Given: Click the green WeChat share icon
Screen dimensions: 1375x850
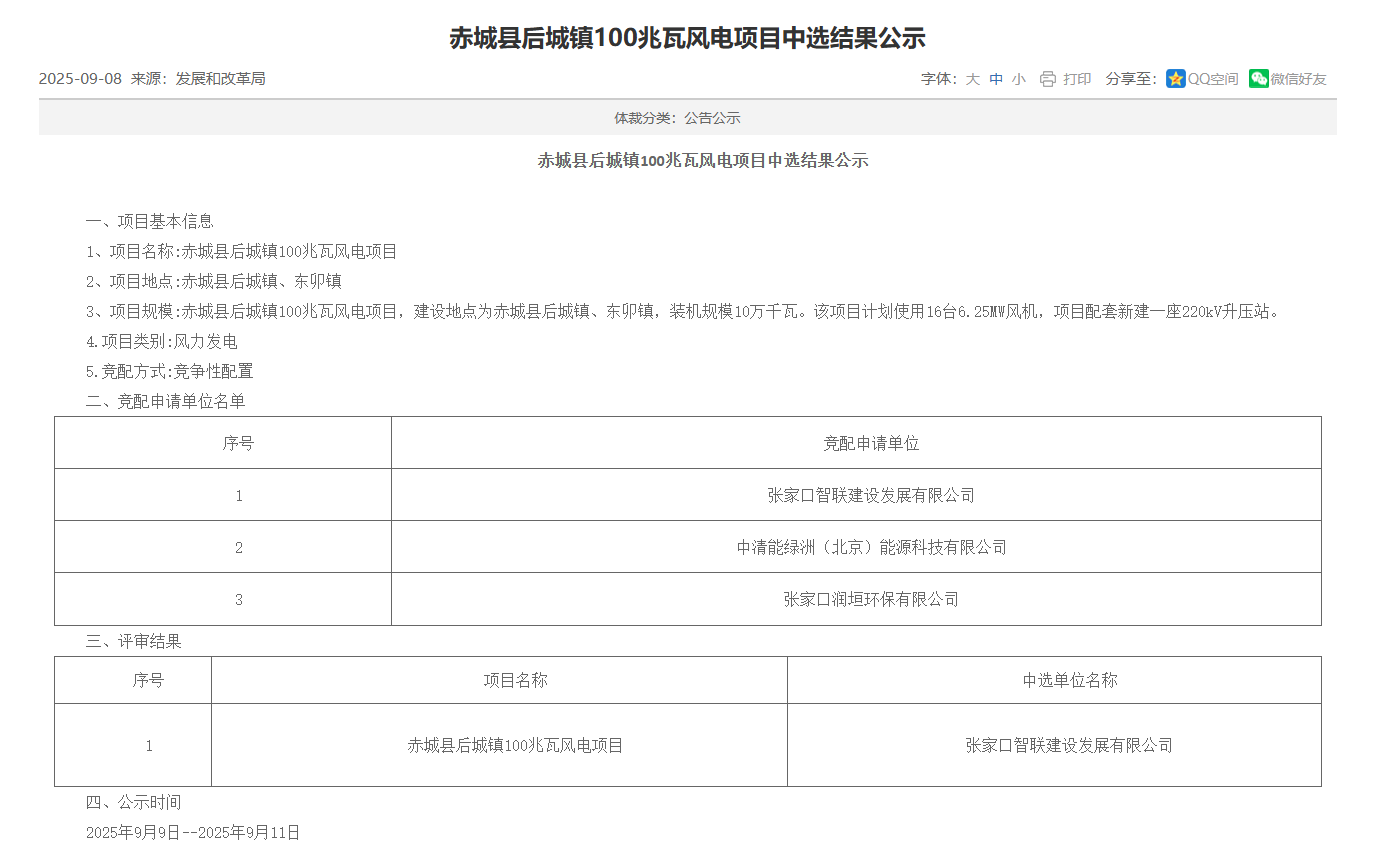Looking at the screenshot, I should click(x=1258, y=79).
